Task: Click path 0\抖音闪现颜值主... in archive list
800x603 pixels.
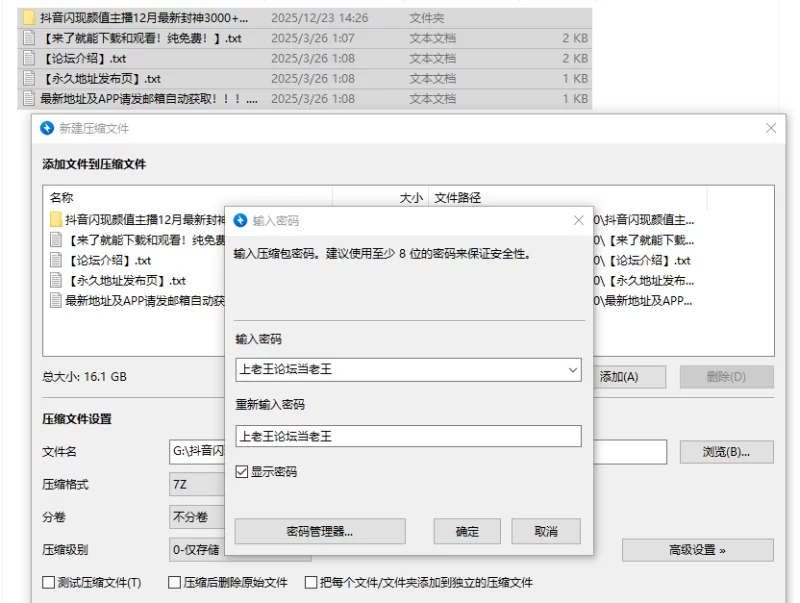Action: tap(644, 220)
